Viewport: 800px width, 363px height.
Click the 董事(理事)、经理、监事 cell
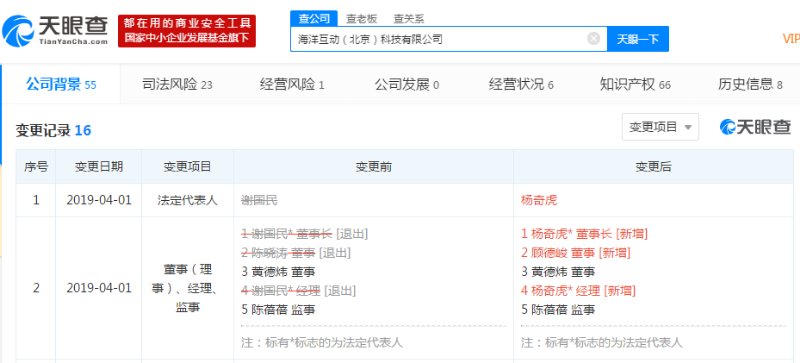[187, 288]
